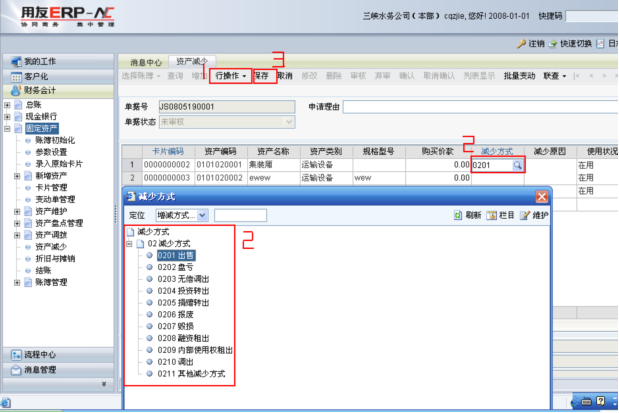Select 0203 无偿调出 reduction method
Viewport: 619px width, 413px height.
click(x=183, y=279)
